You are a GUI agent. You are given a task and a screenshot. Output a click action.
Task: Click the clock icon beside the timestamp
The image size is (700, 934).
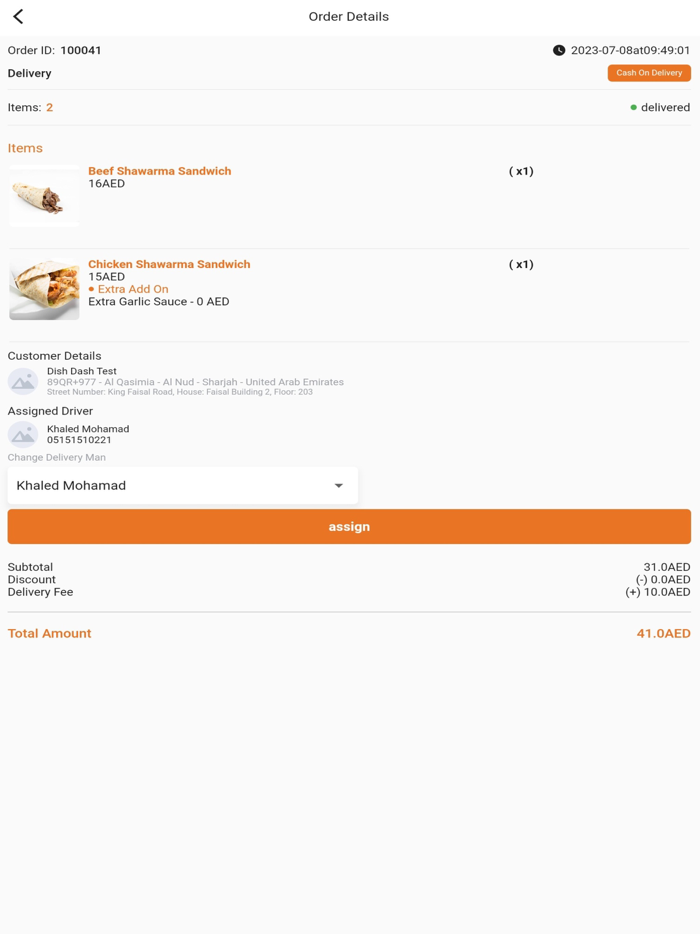point(560,49)
